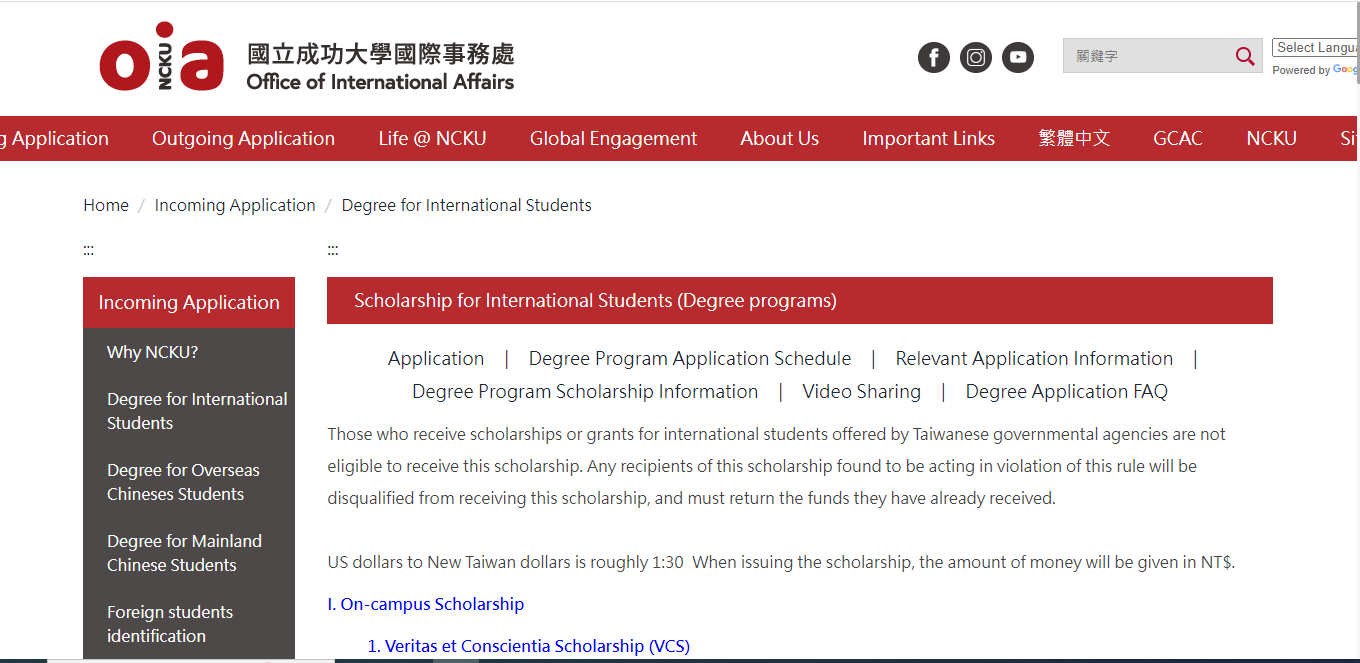The height and width of the screenshot is (663, 1360).
Task: Open the Degree Program Application Schedule link
Action: [x=689, y=359]
